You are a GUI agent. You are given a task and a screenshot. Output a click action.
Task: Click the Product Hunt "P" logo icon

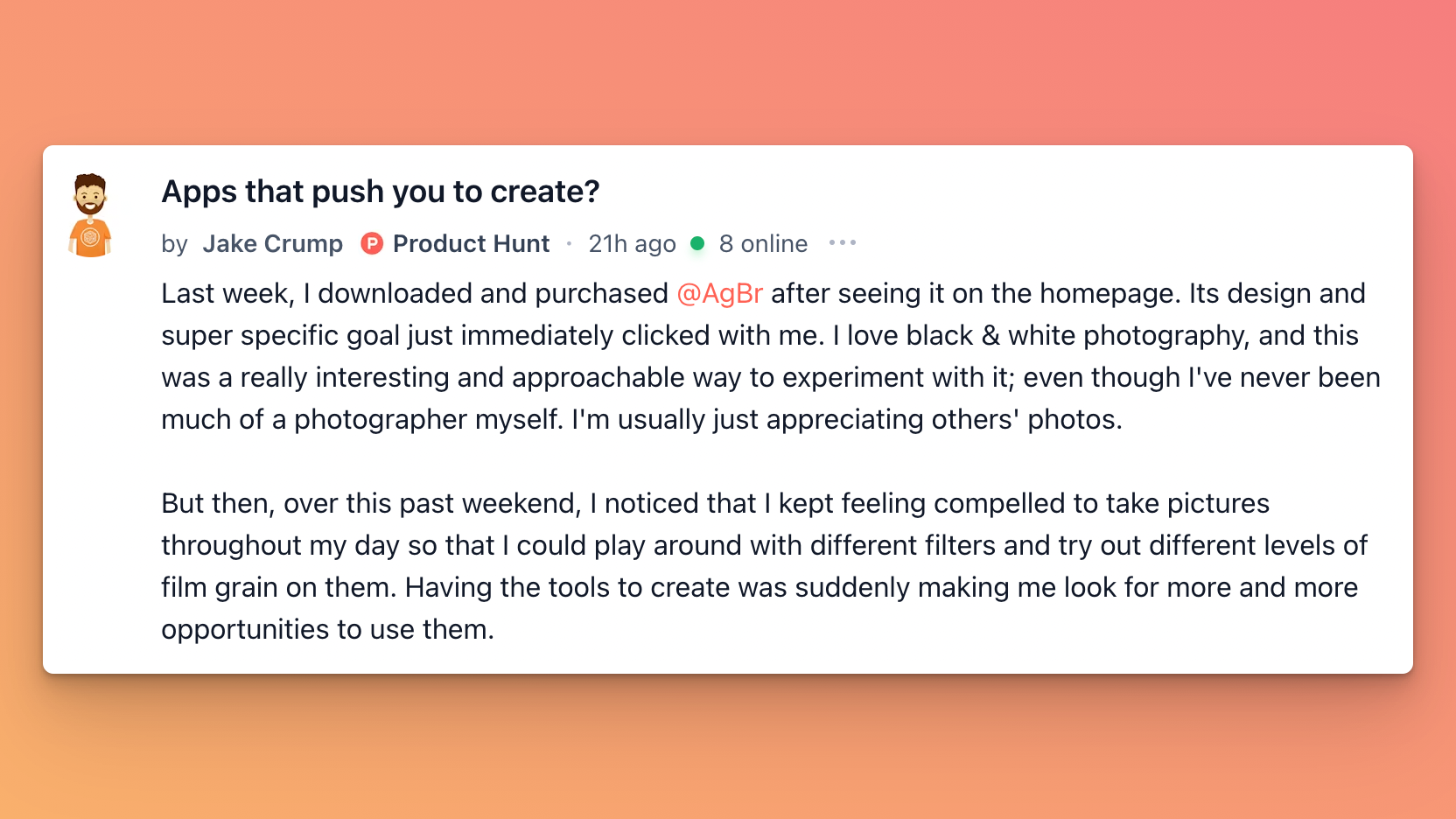point(372,243)
